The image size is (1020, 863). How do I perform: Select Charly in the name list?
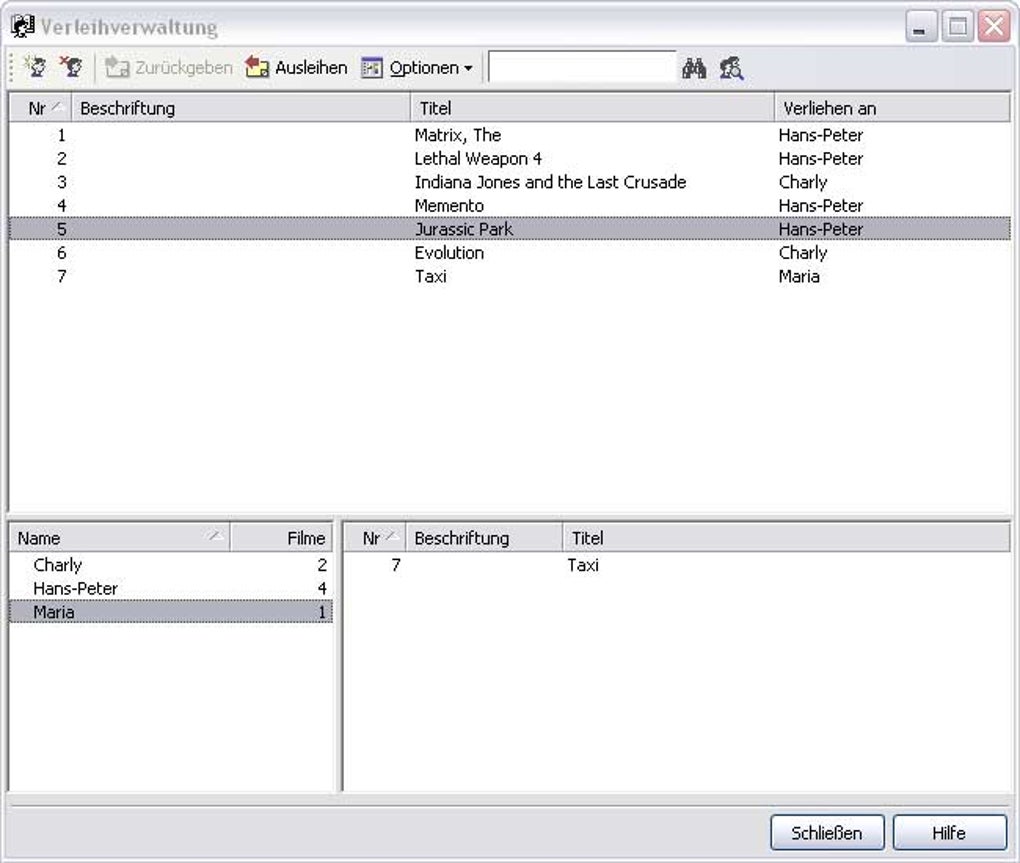pyautogui.click(x=171, y=564)
